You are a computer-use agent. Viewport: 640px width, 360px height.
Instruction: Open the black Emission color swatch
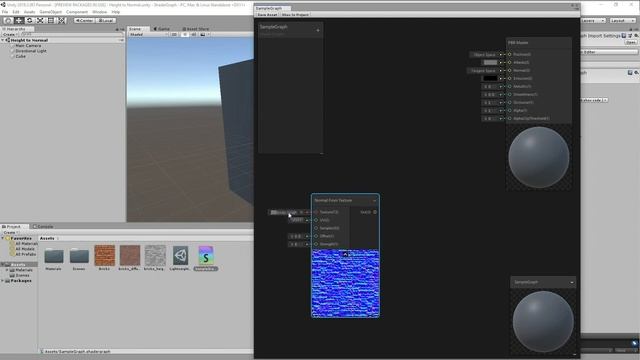pyautogui.click(x=490, y=78)
